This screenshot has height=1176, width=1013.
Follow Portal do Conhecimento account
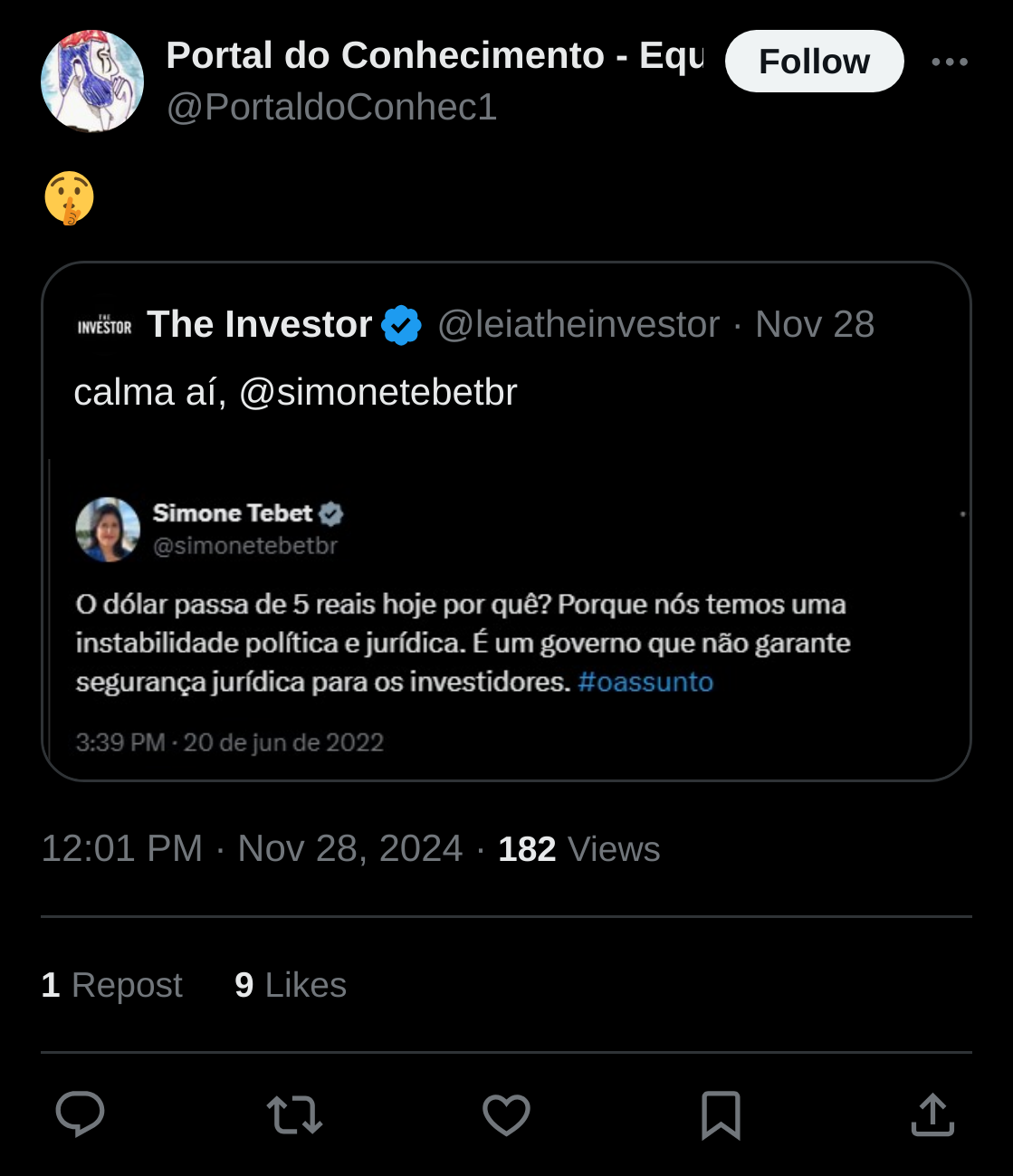814,62
